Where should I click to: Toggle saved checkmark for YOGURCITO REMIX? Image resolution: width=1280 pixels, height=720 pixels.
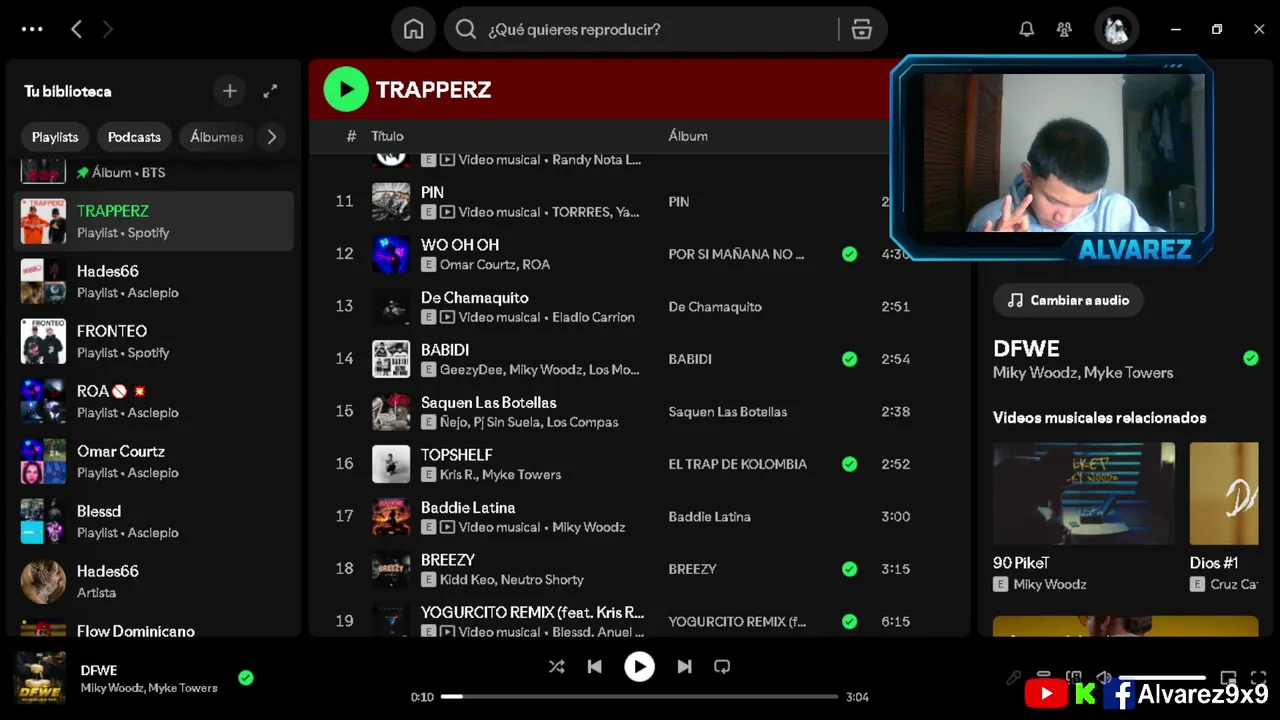tap(849, 621)
